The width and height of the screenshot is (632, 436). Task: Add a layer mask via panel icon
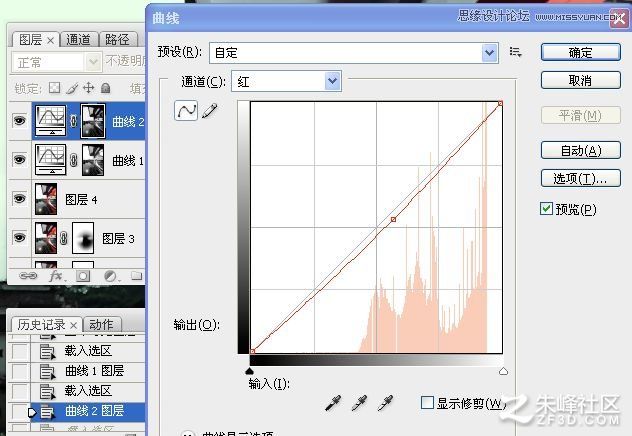83,276
